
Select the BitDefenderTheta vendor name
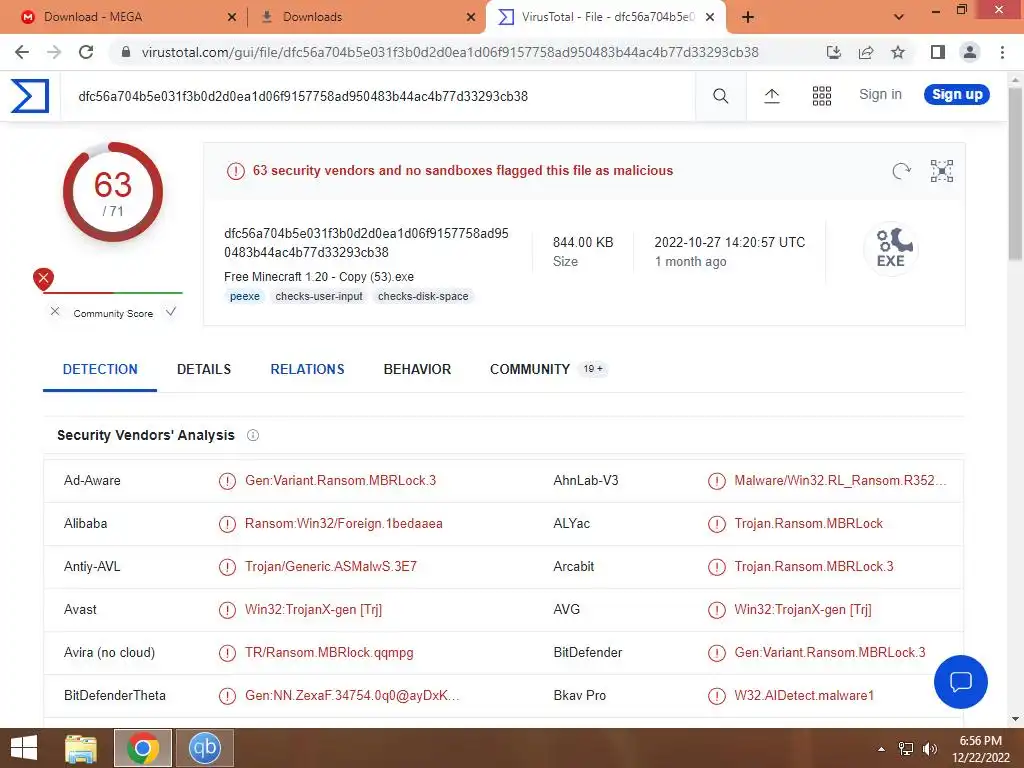click(115, 696)
